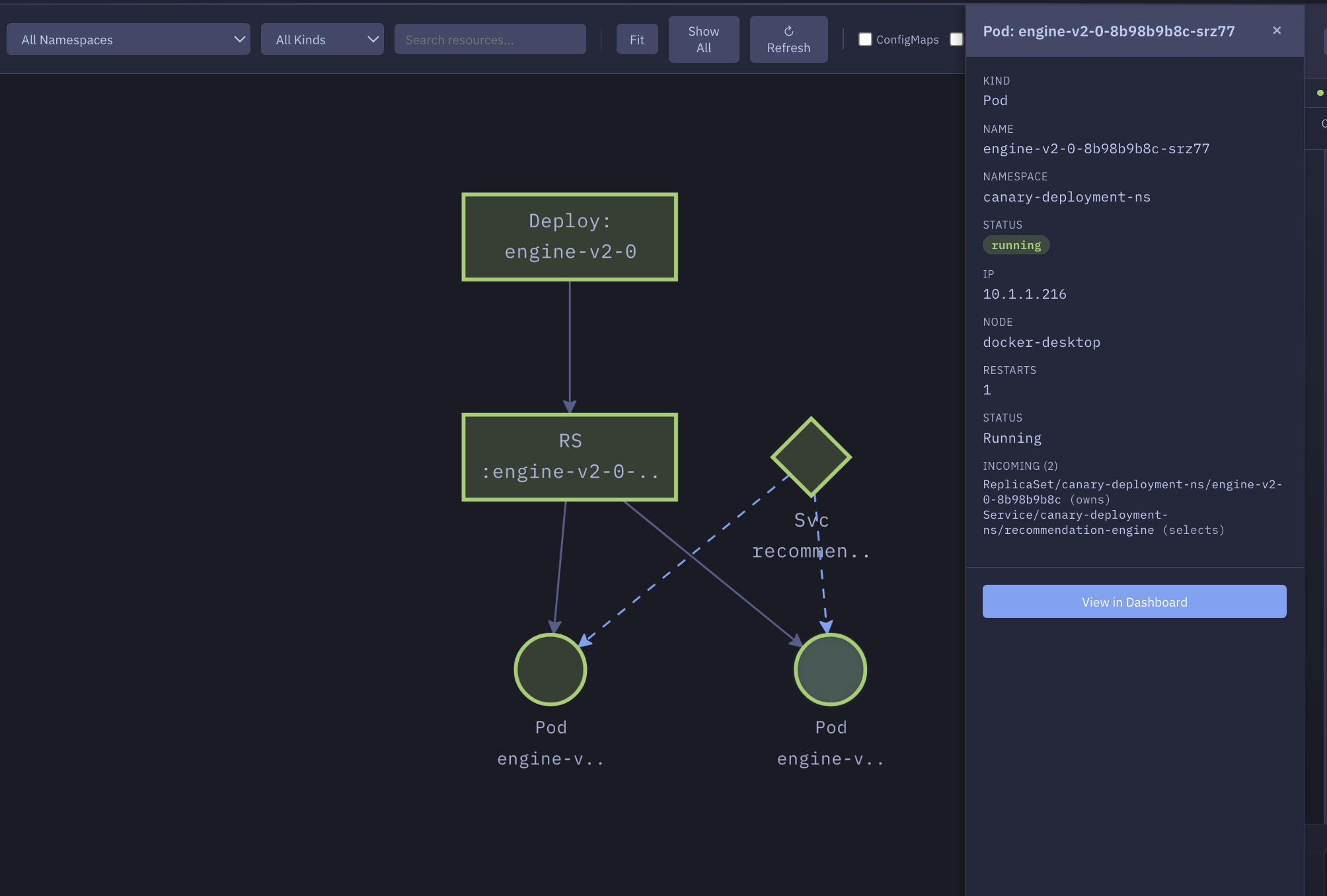
Task: Select the right engine-v2 Pod circle
Action: point(831,669)
